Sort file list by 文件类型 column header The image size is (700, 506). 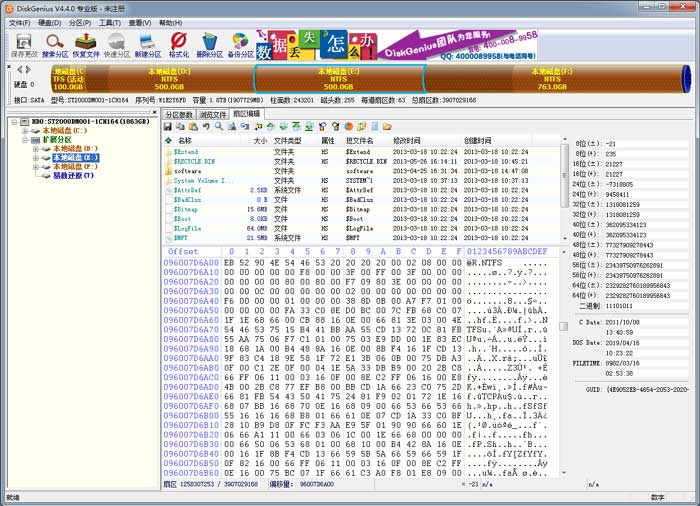[x=288, y=141]
